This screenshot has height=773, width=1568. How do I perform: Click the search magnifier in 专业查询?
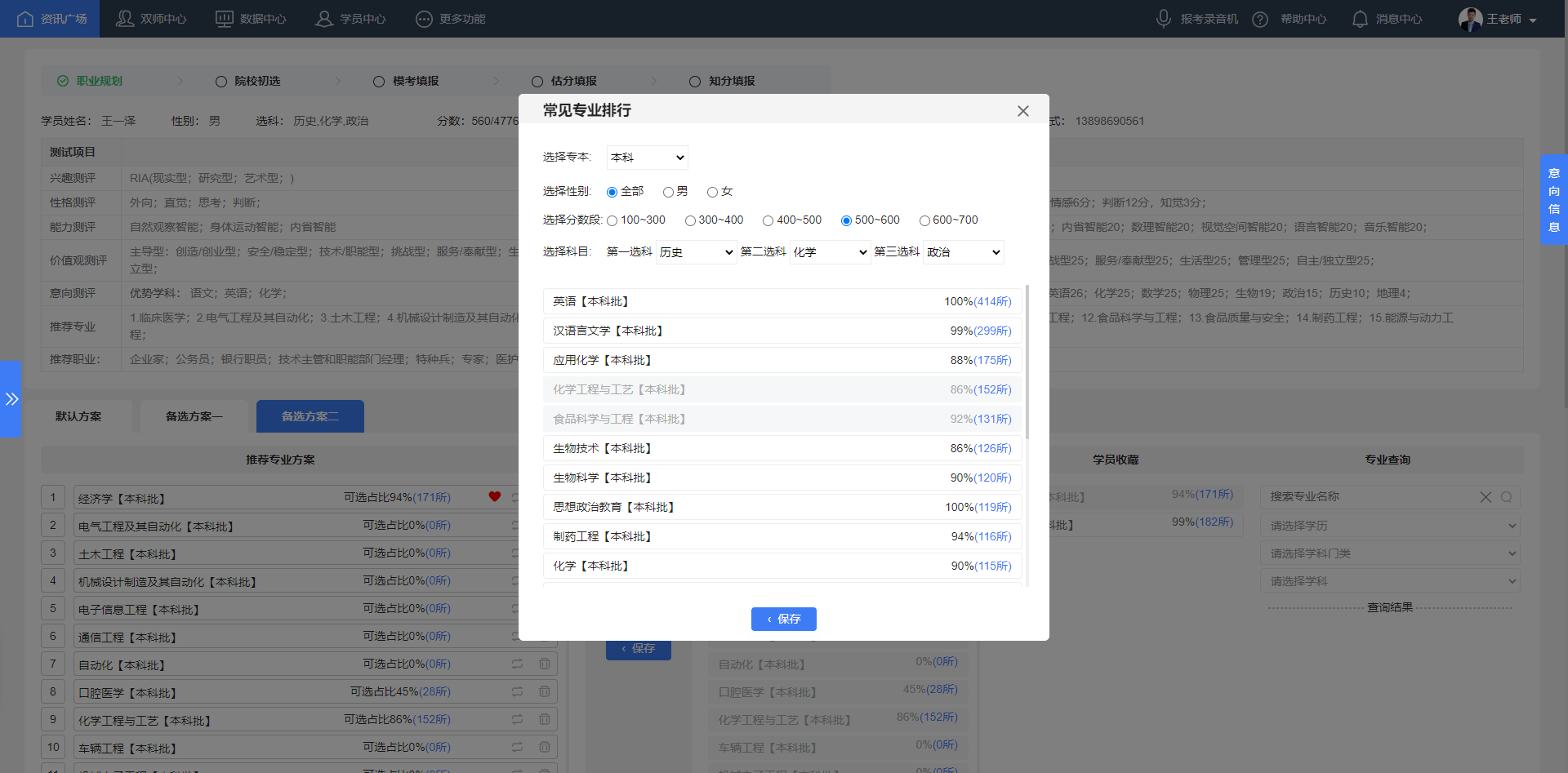coord(1507,496)
